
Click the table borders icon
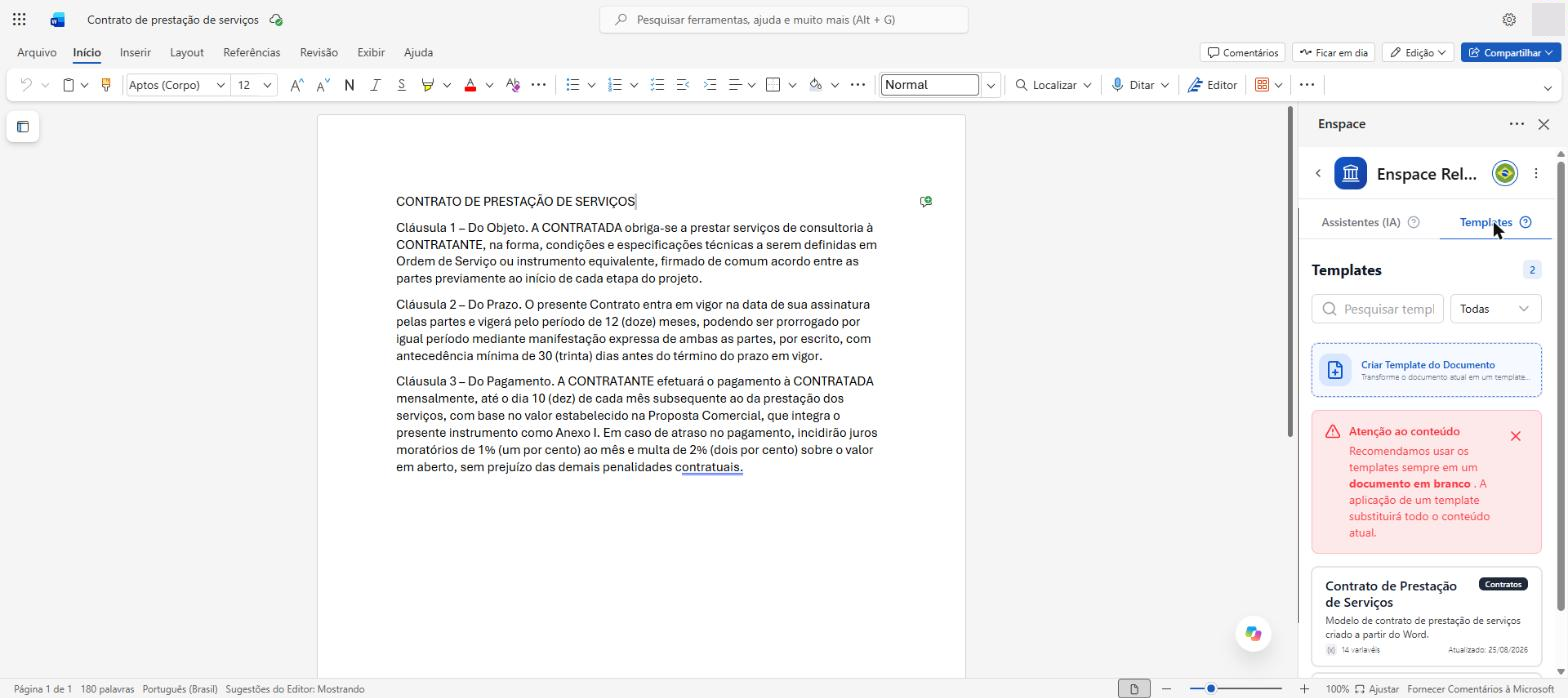coord(773,85)
